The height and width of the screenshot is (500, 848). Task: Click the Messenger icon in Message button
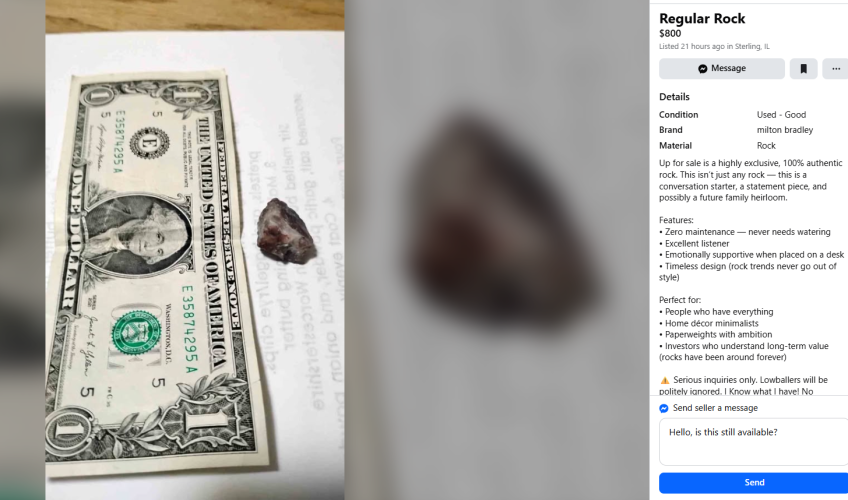[703, 69]
